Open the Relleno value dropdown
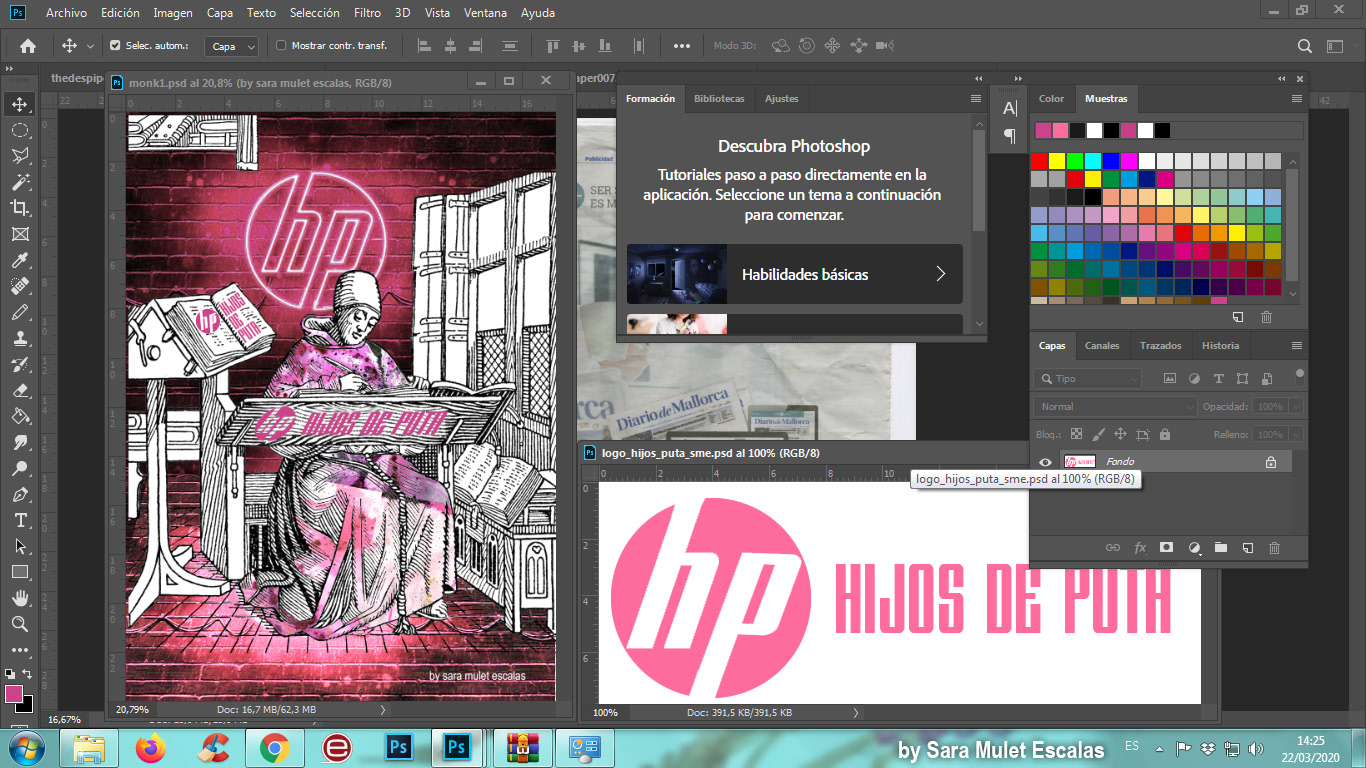Viewport: 1366px width, 768px height. point(1296,435)
